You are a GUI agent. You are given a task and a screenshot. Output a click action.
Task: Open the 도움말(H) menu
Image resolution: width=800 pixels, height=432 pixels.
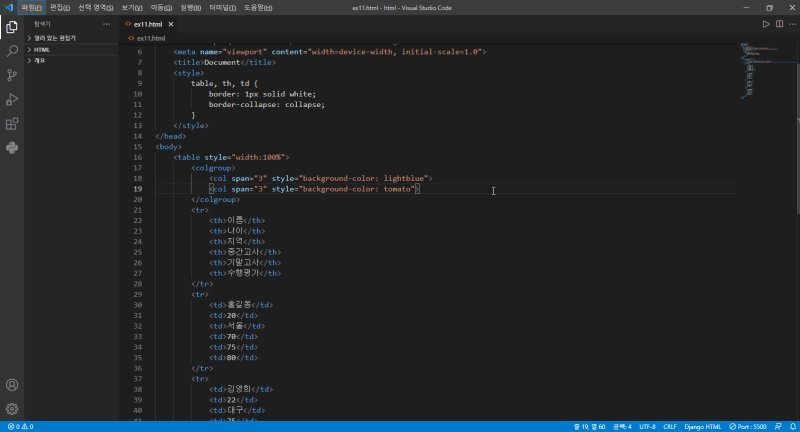coord(258,8)
